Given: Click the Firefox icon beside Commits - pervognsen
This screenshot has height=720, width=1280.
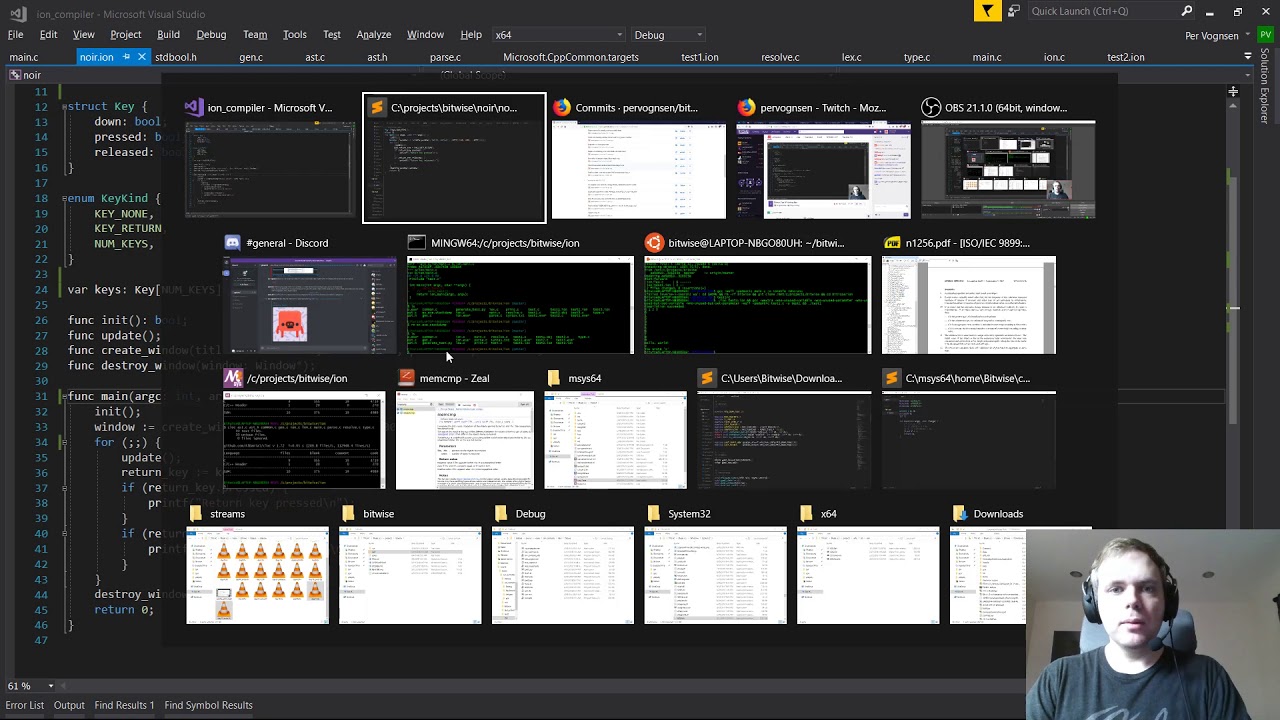Looking at the screenshot, I should coord(562,108).
